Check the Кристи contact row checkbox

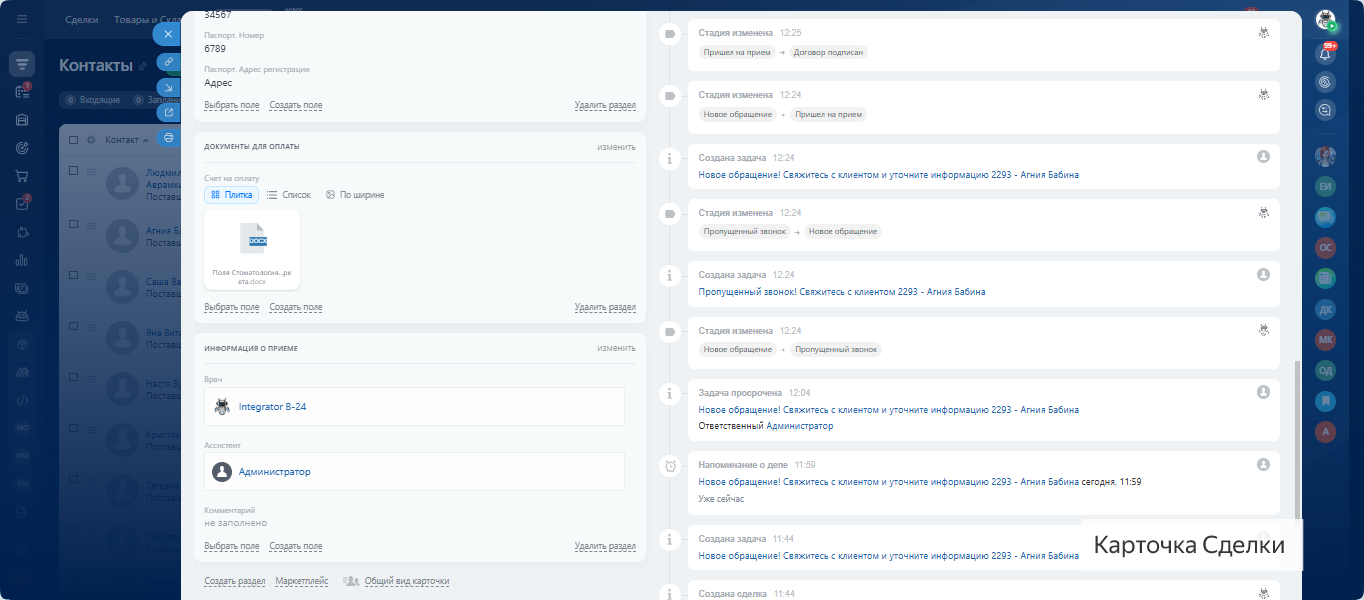click(73, 430)
